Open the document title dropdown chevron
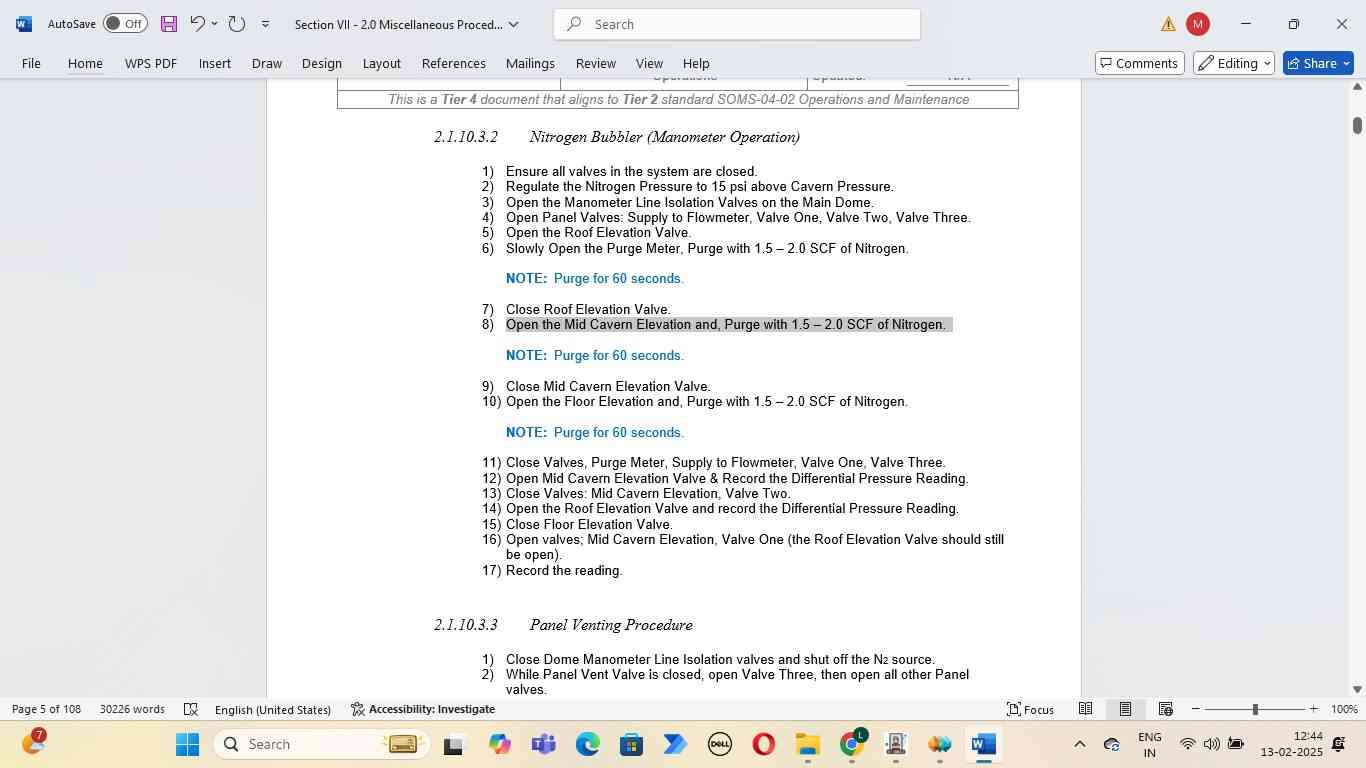The image size is (1366, 768). coord(513,24)
